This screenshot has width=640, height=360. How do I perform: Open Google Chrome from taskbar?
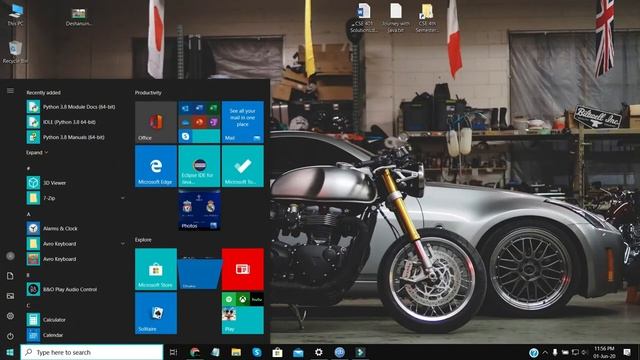pos(195,352)
